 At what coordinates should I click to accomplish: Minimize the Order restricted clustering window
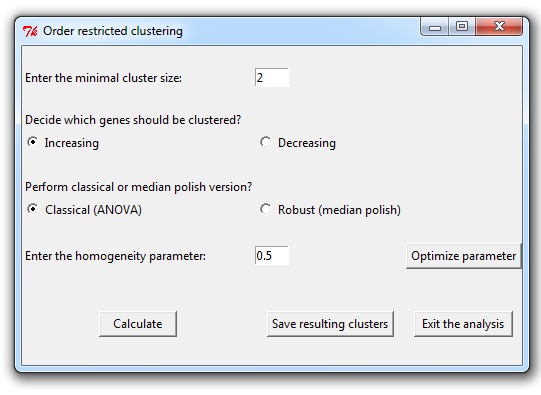click(x=435, y=27)
